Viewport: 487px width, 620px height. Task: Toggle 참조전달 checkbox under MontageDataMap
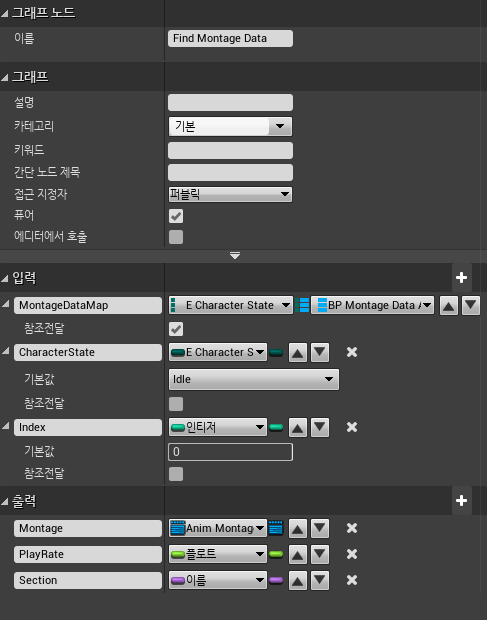click(176, 329)
